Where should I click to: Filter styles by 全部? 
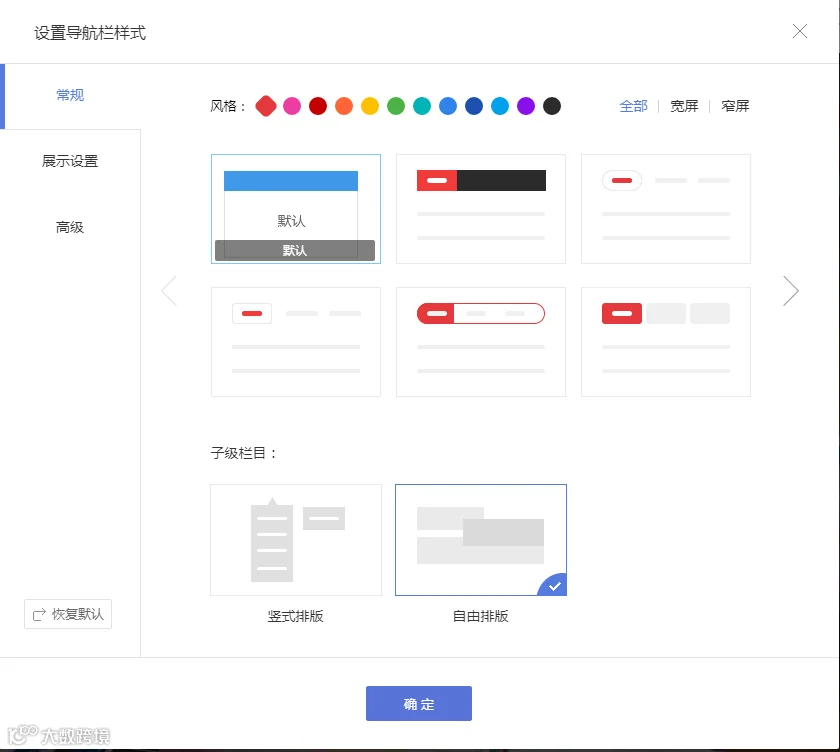(x=633, y=107)
